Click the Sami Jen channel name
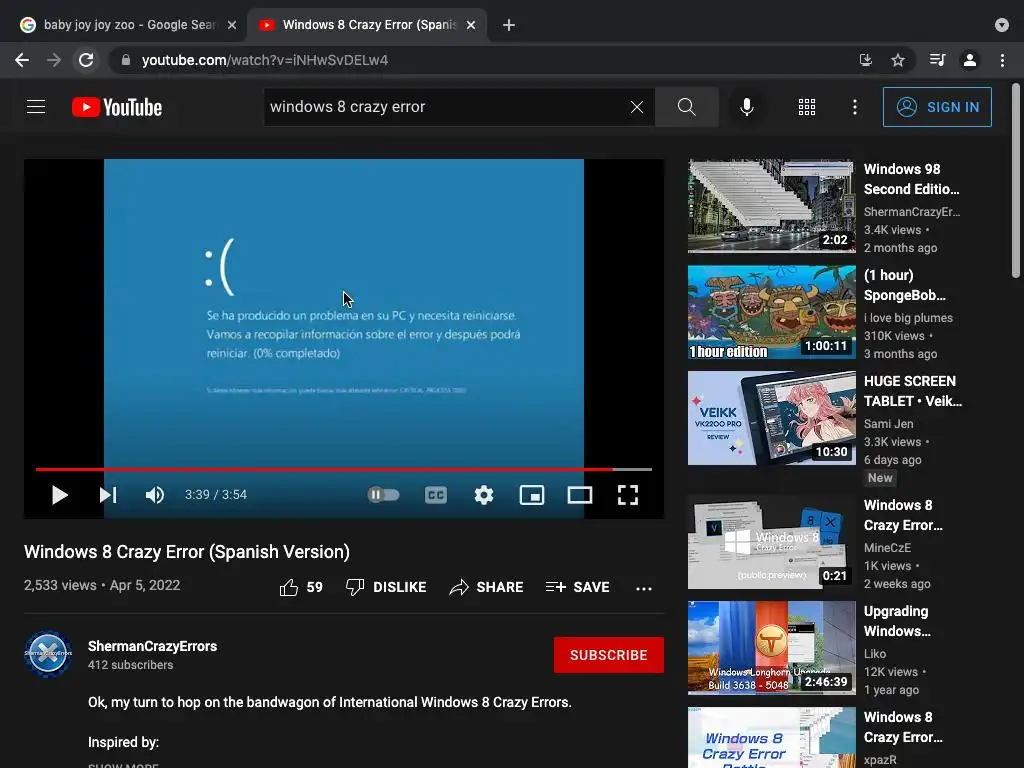The width and height of the screenshot is (1024, 768). (888, 424)
